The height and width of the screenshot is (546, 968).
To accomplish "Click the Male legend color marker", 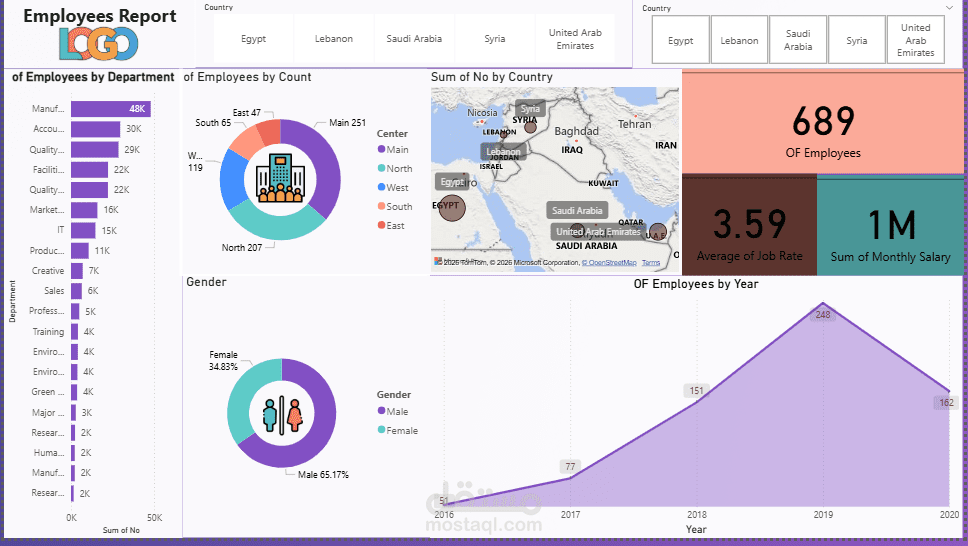I will pos(382,411).
